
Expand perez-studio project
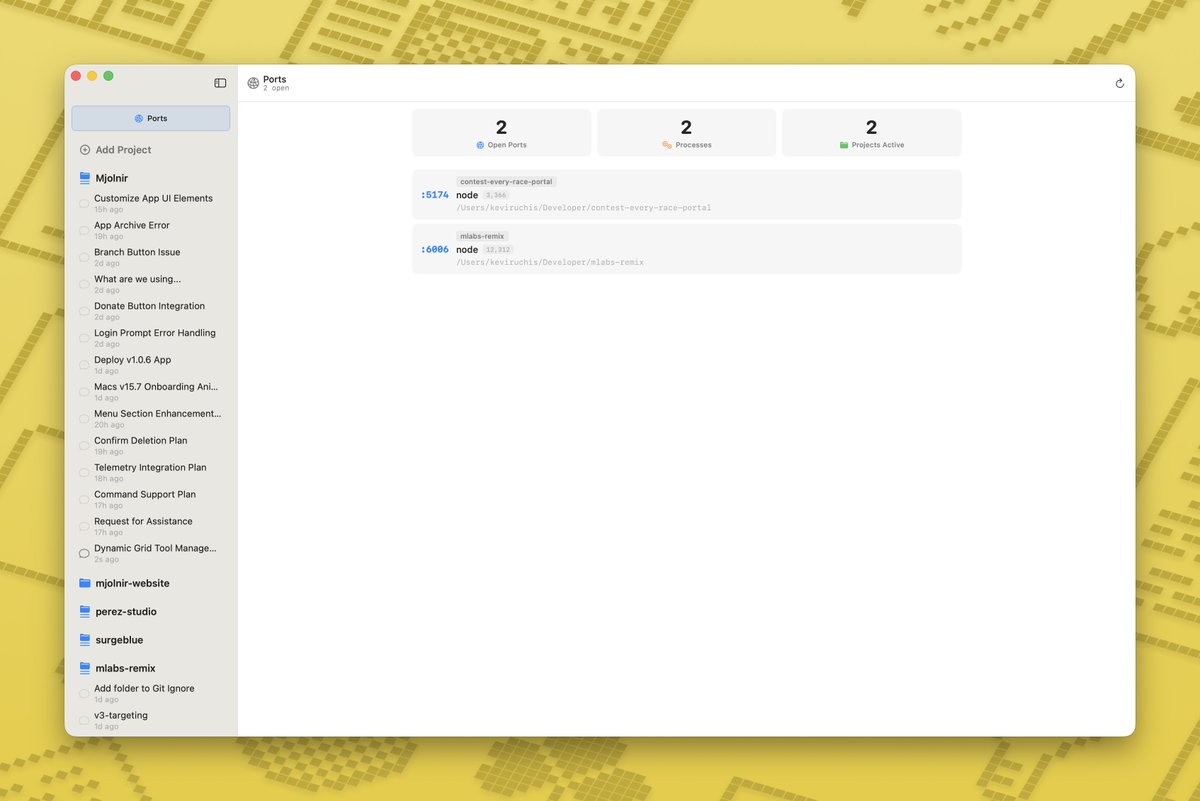coord(126,611)
